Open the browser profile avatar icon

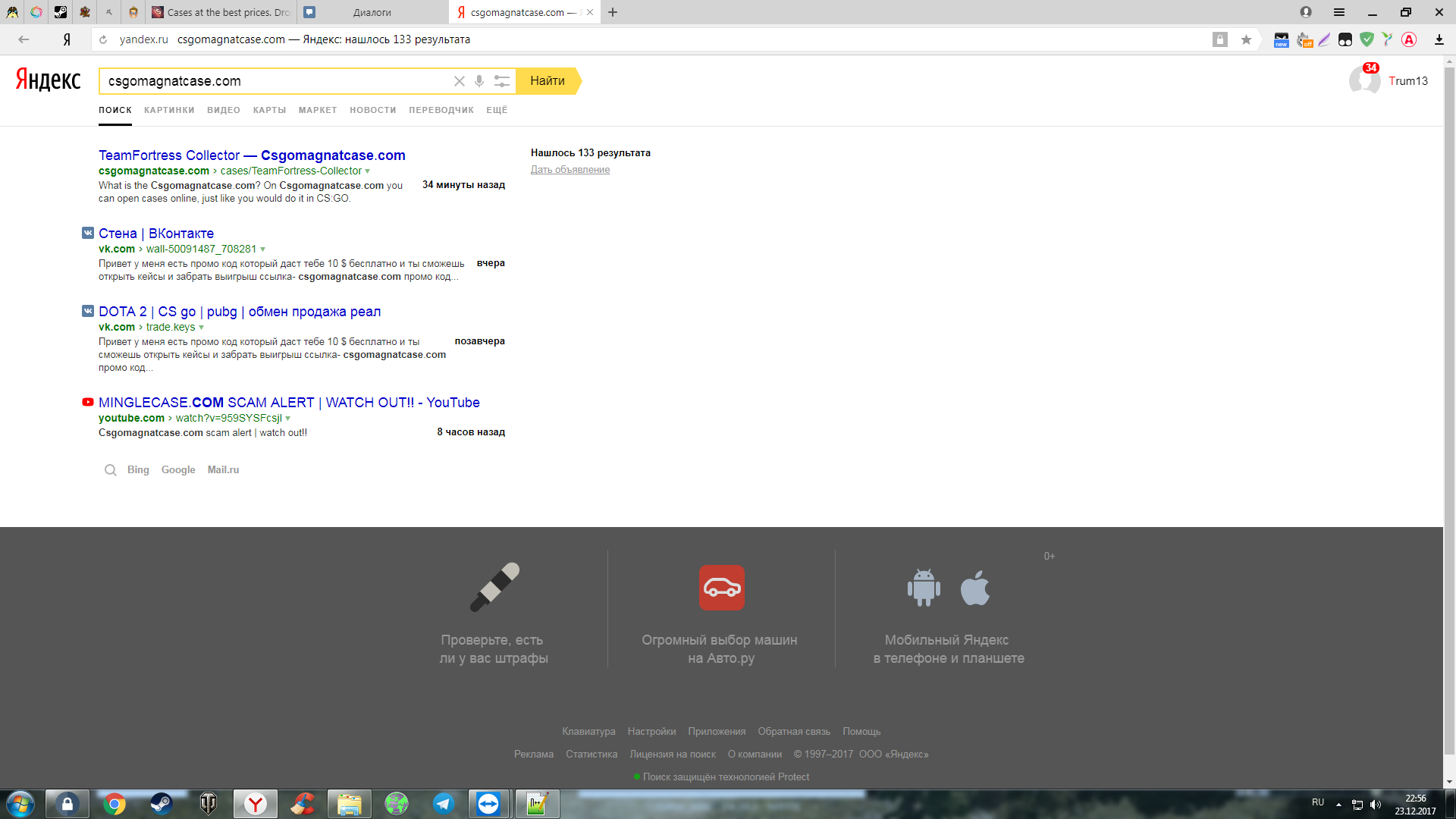click(1306, 12)
